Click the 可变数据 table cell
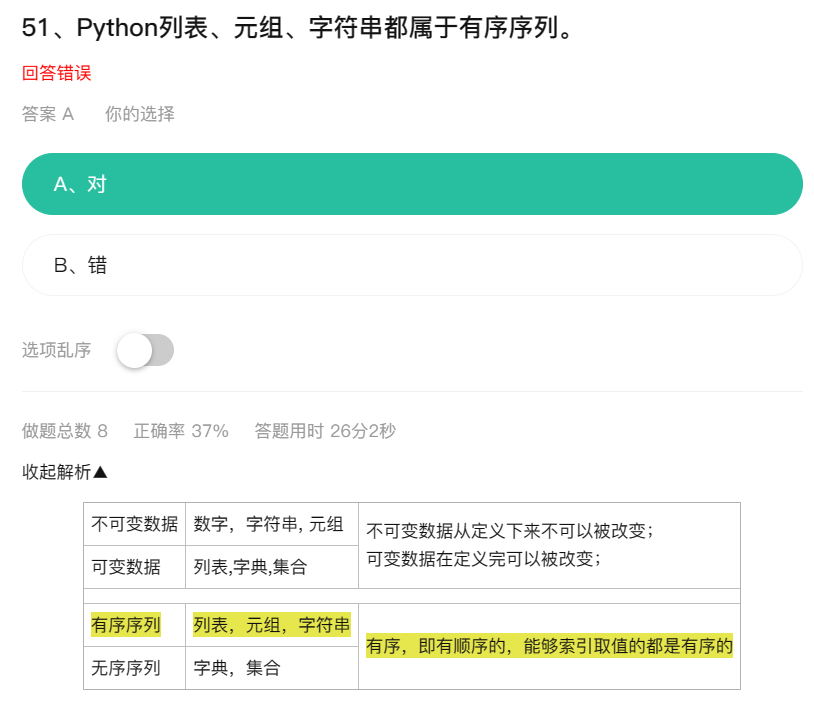This screenshot has height=702, width=814. [134, 567]
